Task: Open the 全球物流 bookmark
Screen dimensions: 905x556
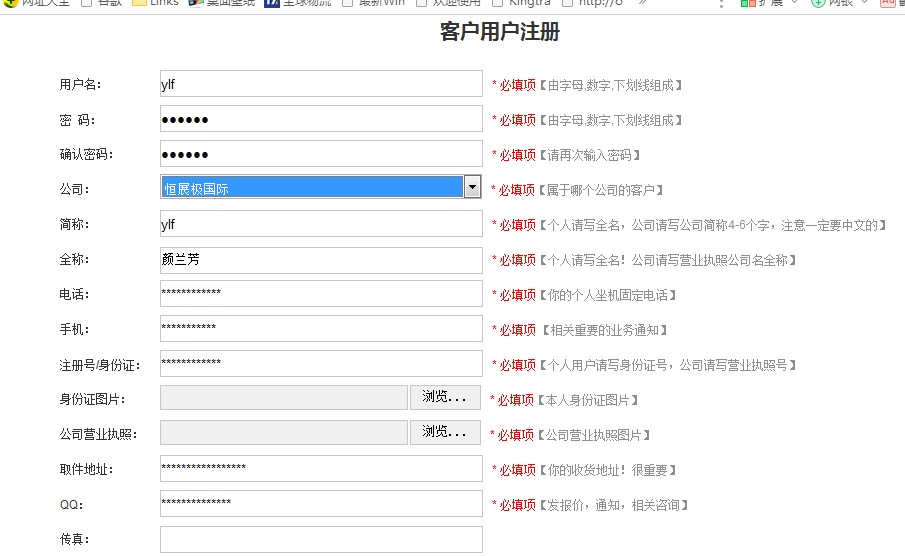Action: click(x=298, y=3)
